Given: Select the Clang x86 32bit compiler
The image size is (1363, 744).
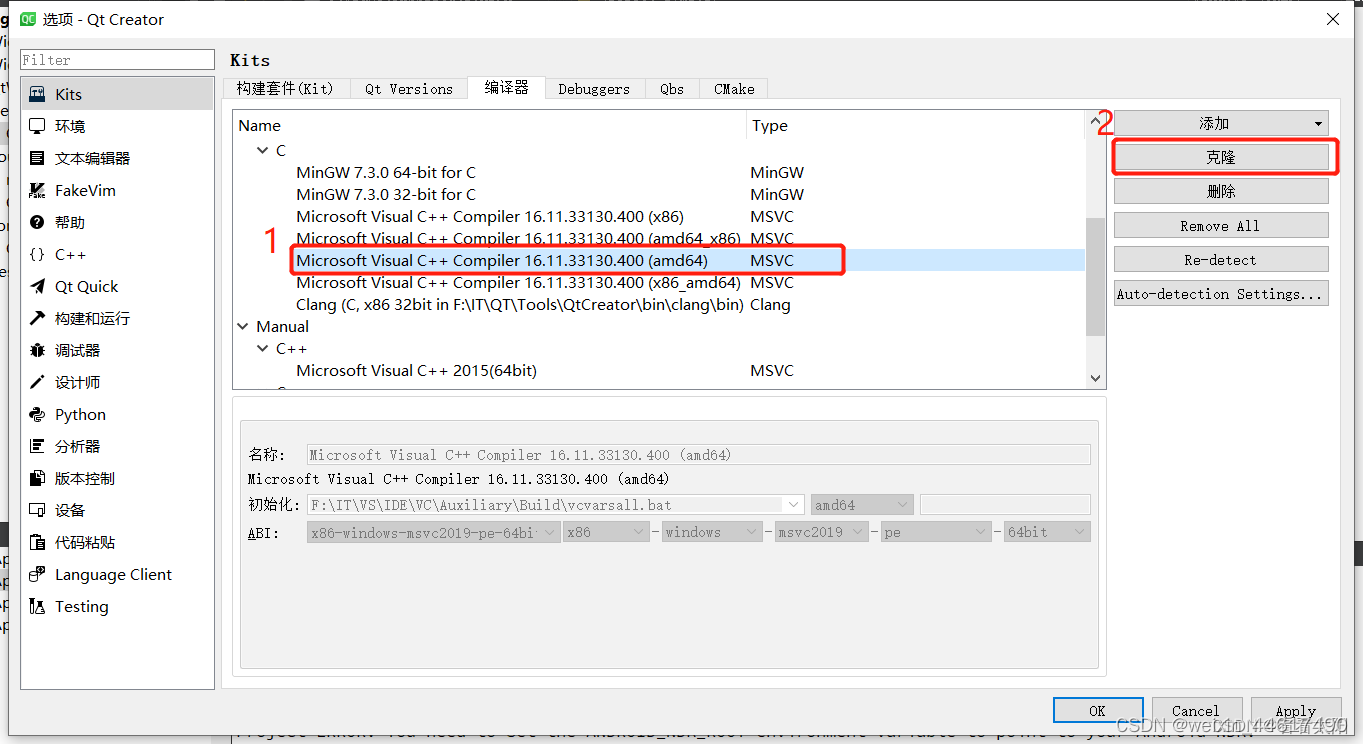Looking at the screenshot, I should point(520,304).
